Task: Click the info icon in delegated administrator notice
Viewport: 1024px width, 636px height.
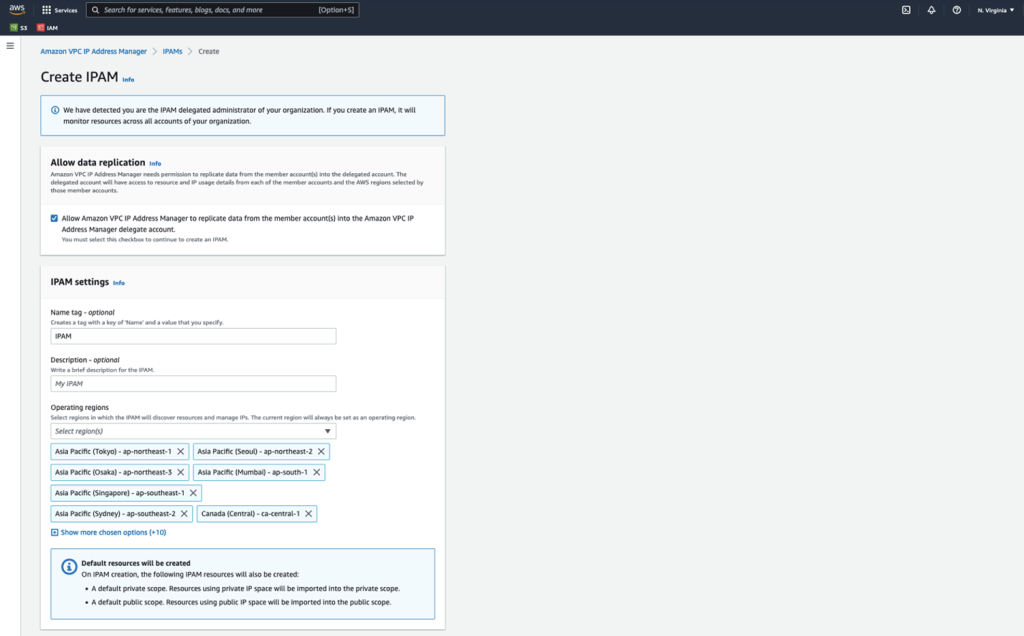Action: [x=55, y=110]
